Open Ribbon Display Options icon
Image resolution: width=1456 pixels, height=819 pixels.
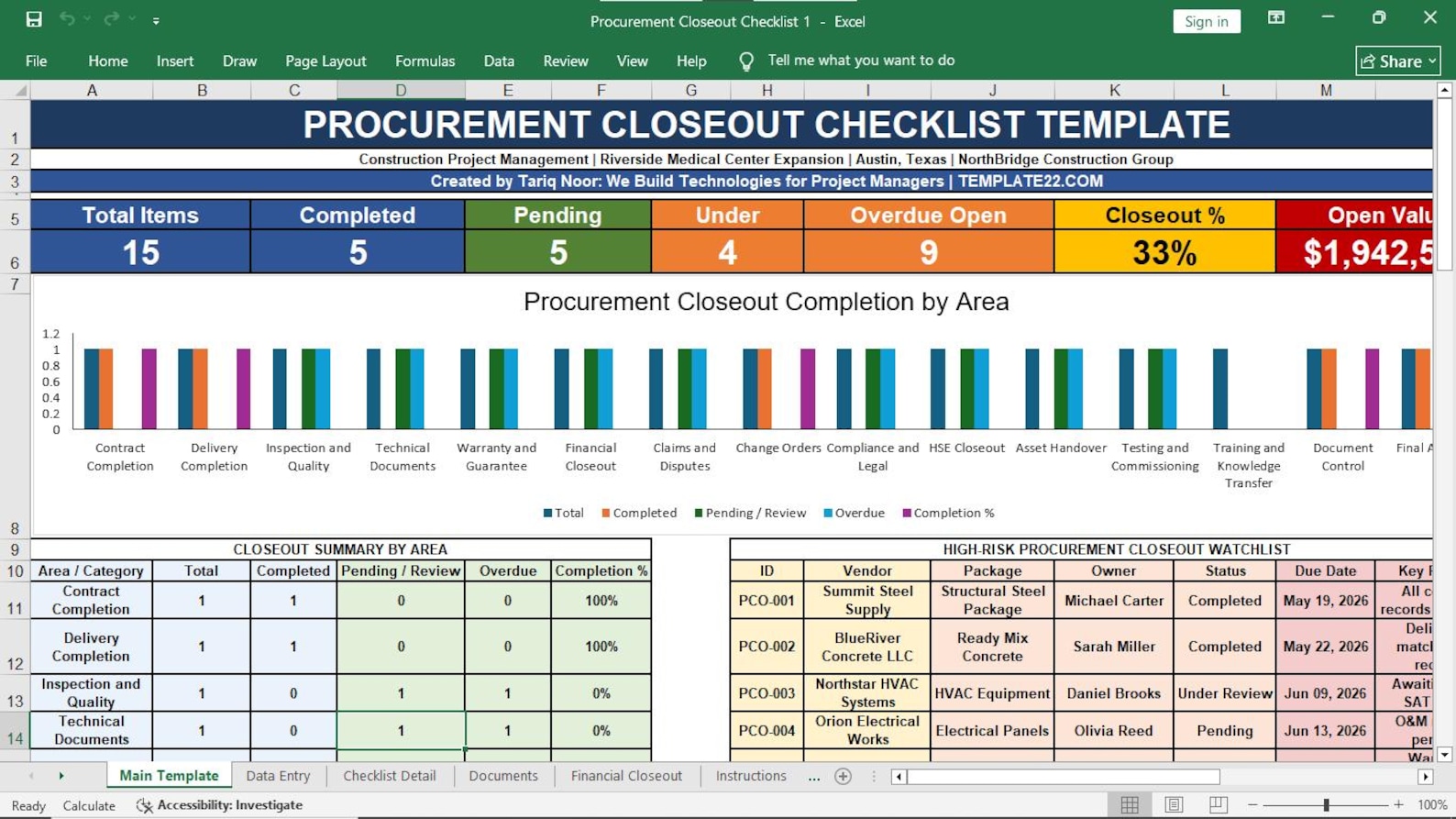click(1276, 17)
